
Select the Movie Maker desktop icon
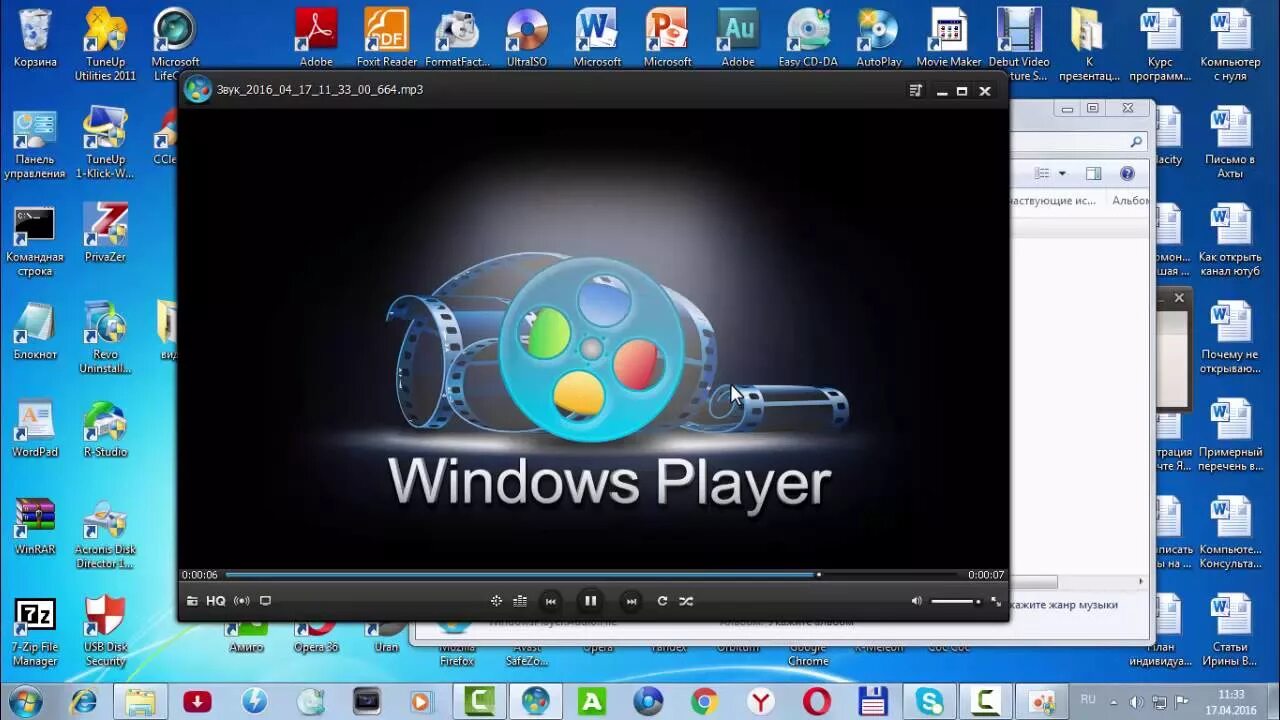tap(949, 38)
